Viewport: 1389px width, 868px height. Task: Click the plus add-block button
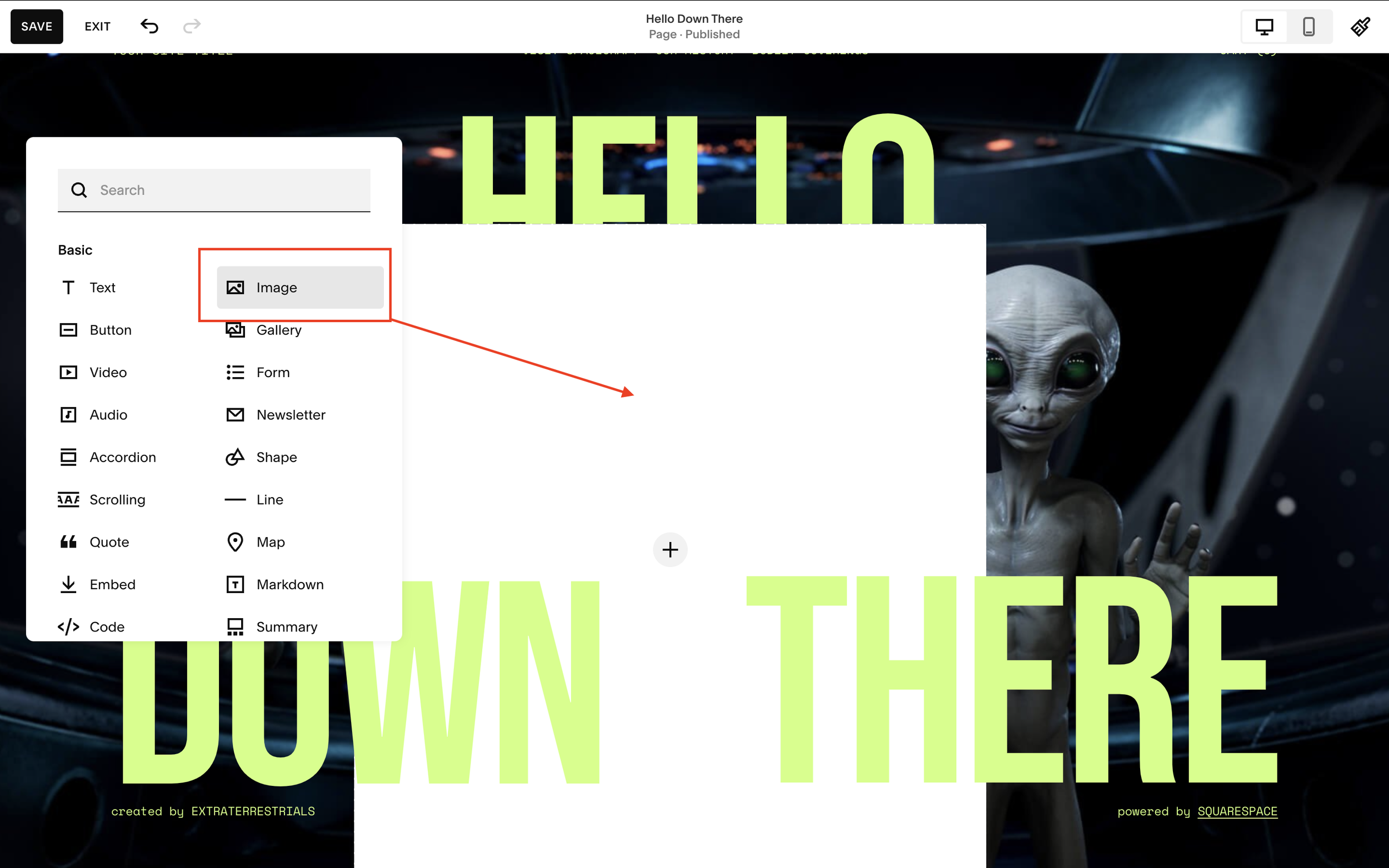[x=669, y=550]
